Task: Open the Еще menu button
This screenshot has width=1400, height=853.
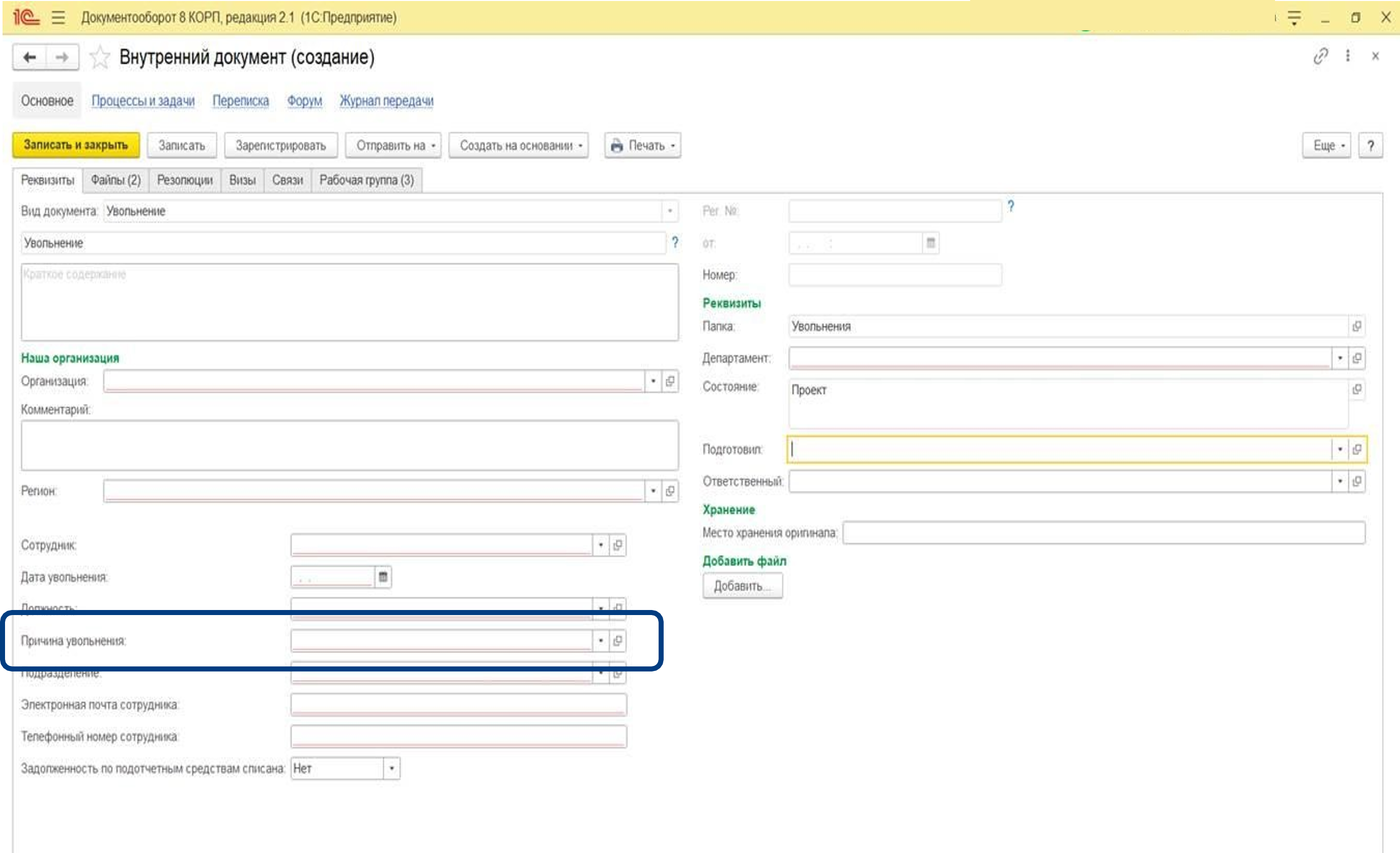Action: click(1326, 146)
